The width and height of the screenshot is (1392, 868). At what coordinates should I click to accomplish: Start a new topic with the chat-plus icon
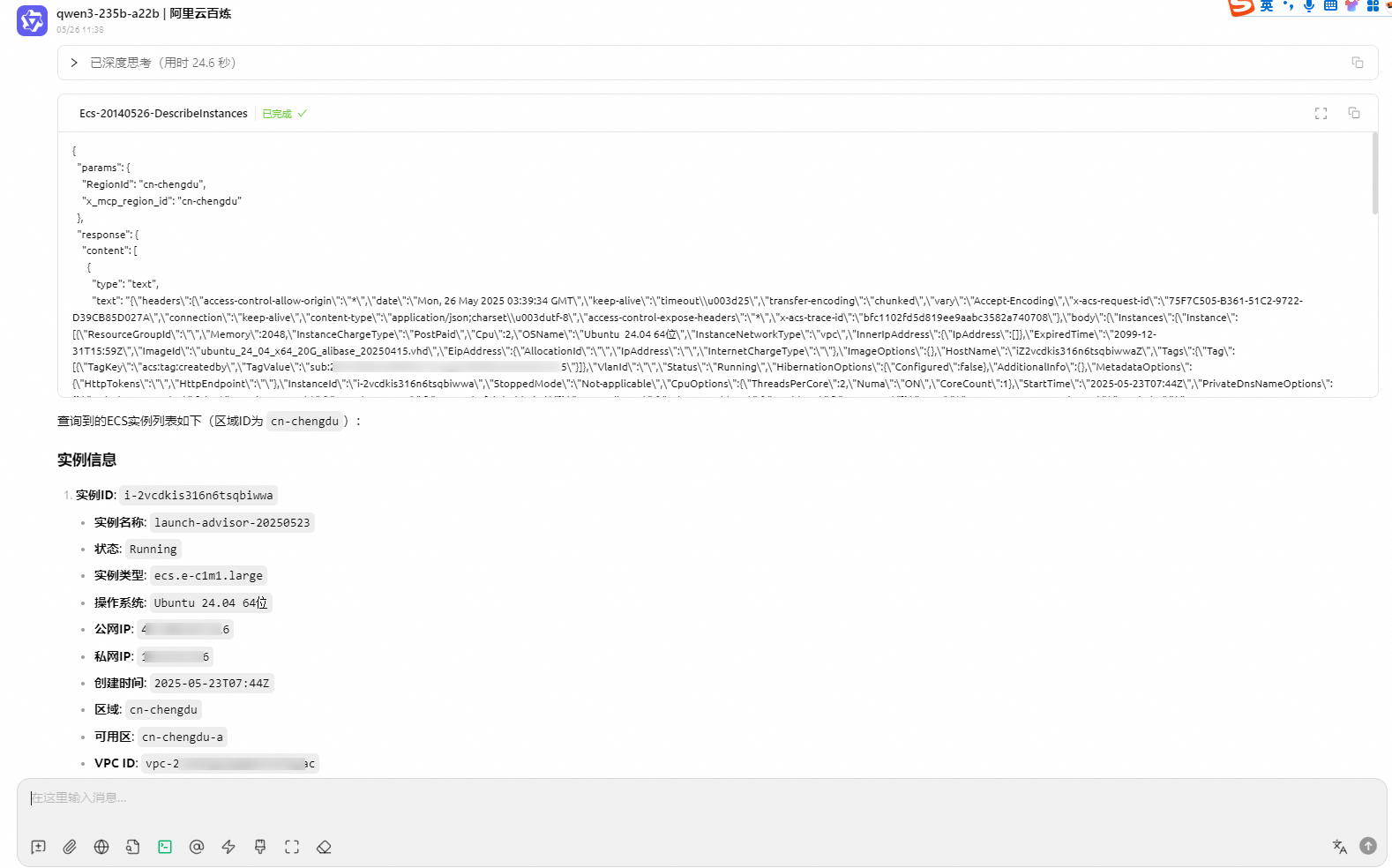38,847
